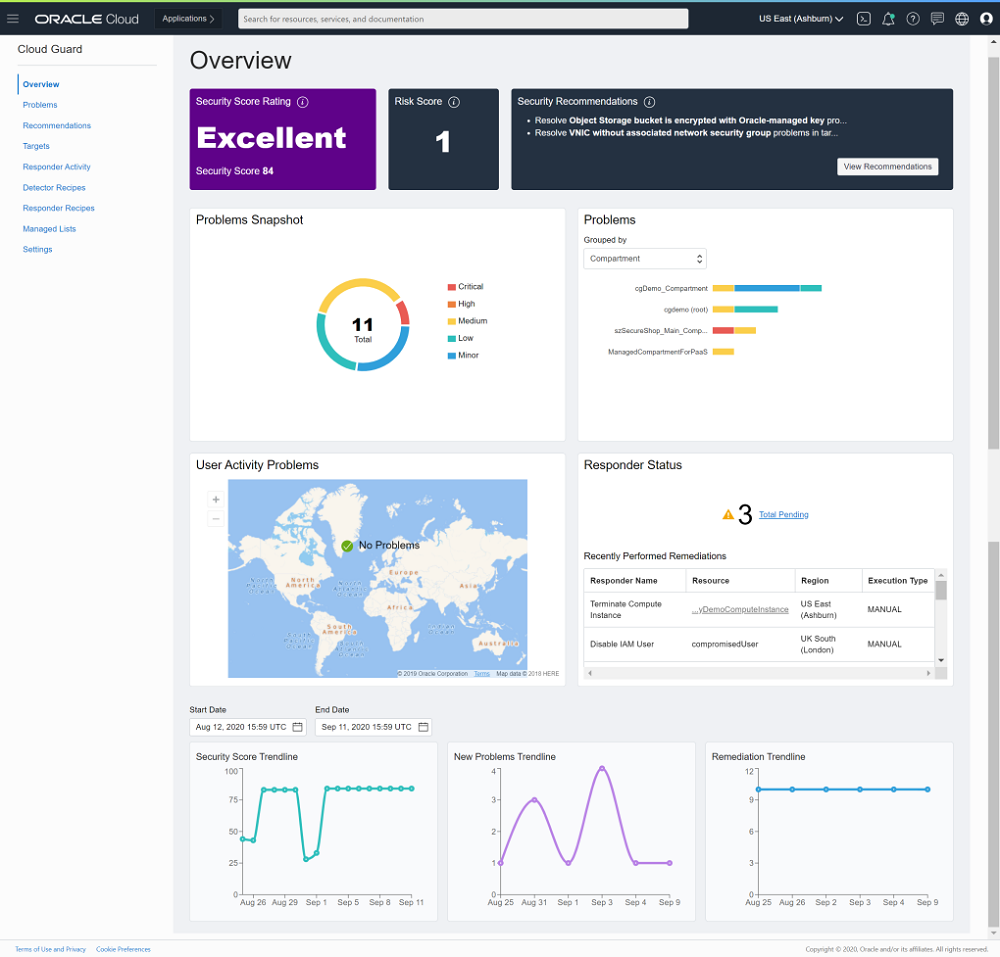Click the globe language icon
Image resolution: width=1000 pixels, height=957 pixels.
pyautogui.click(x=962, y=18)
